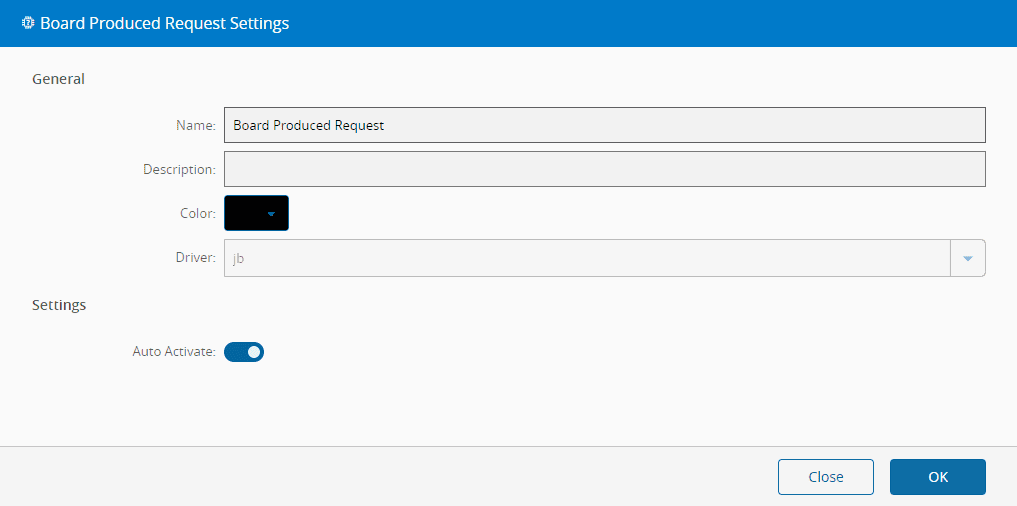
Task: Click the Auto Activate label
Action: 173,352
